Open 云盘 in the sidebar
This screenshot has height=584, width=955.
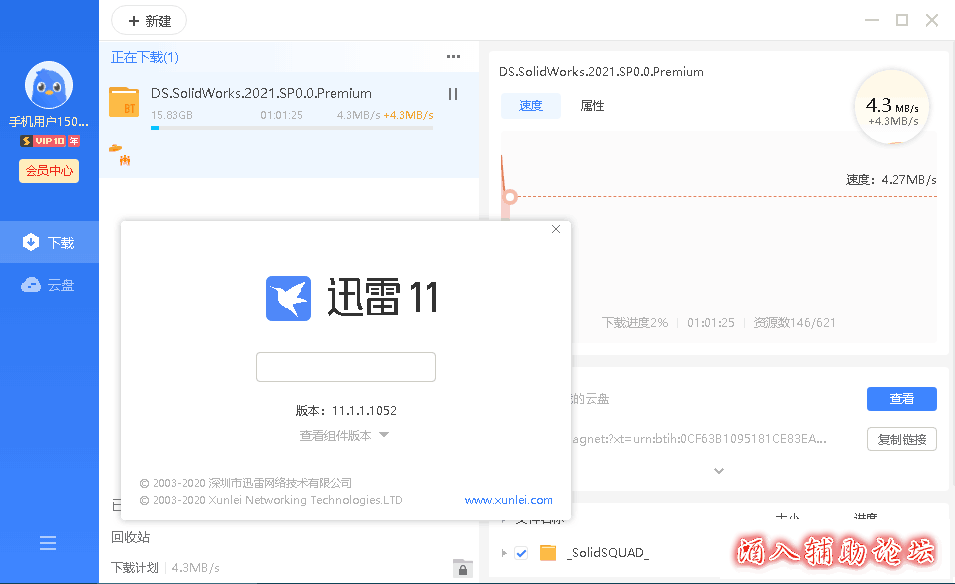pos(50,285)
